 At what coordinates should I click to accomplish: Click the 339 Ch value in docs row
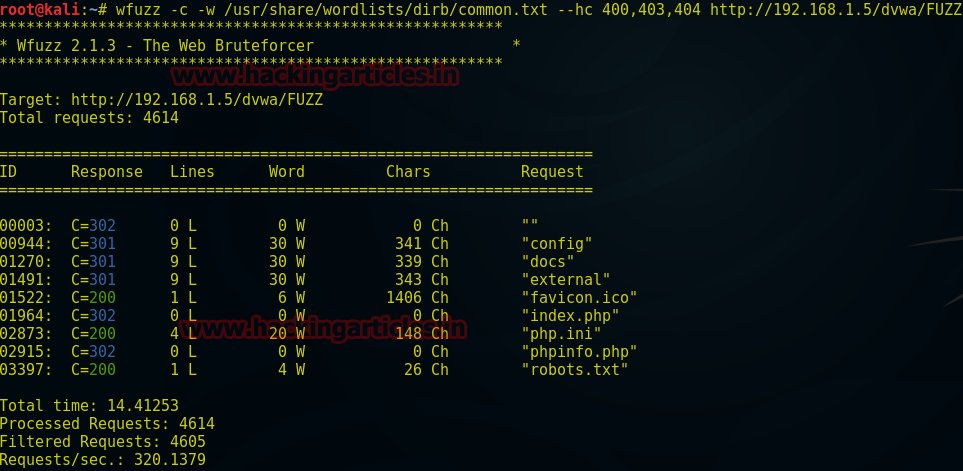pos(422,262)
